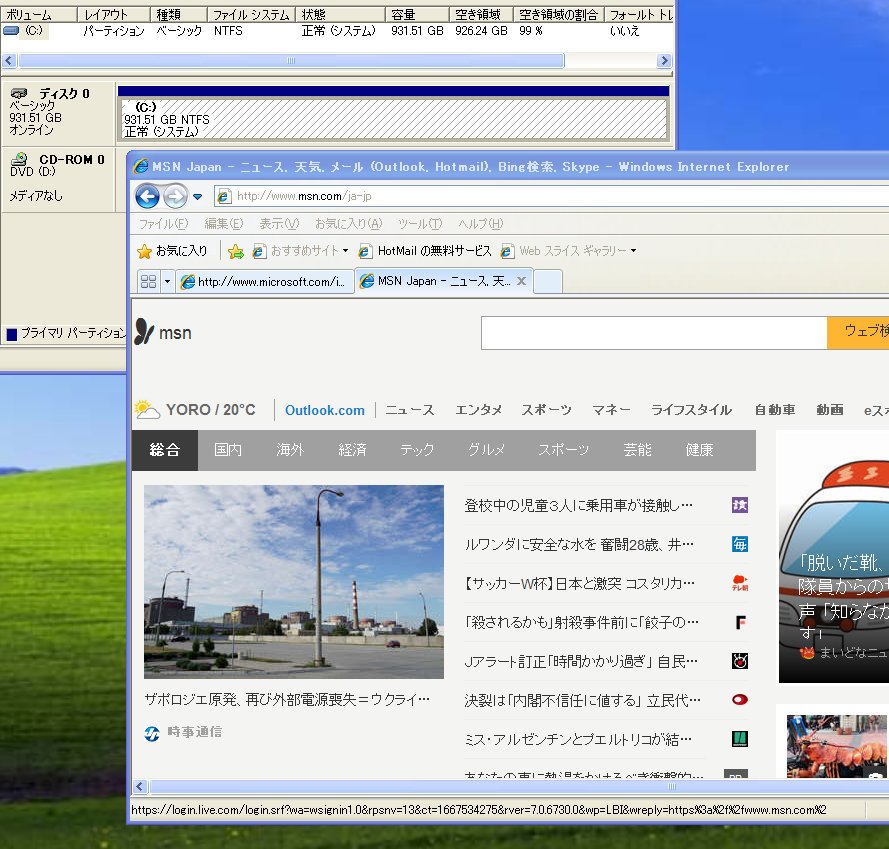Select the 芸能 news tab
Image resolution: width=889 pixels, height=849 pixels.
pos(637,450)
